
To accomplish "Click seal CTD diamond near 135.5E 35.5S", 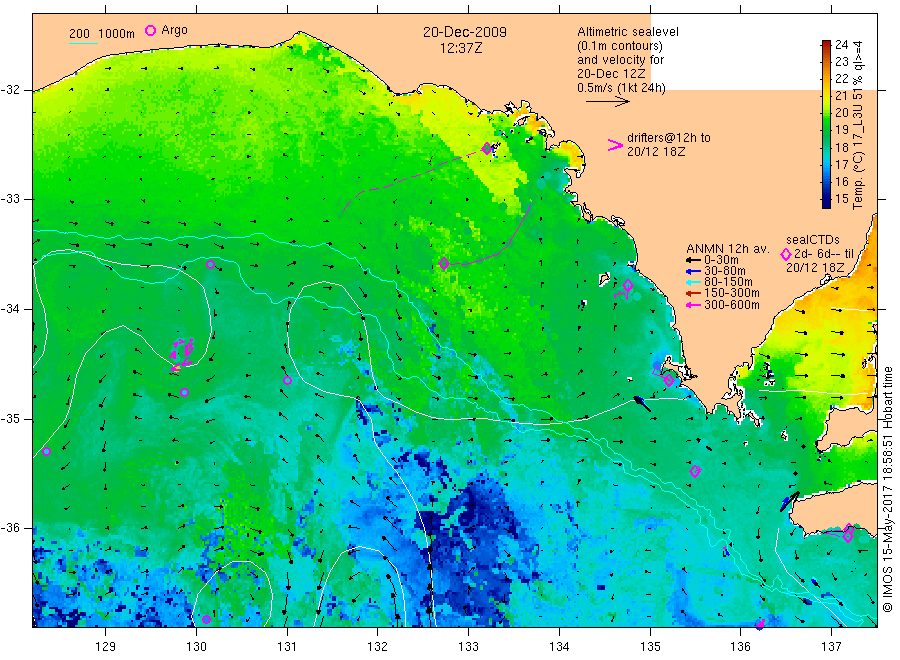I will pos(695,471).
